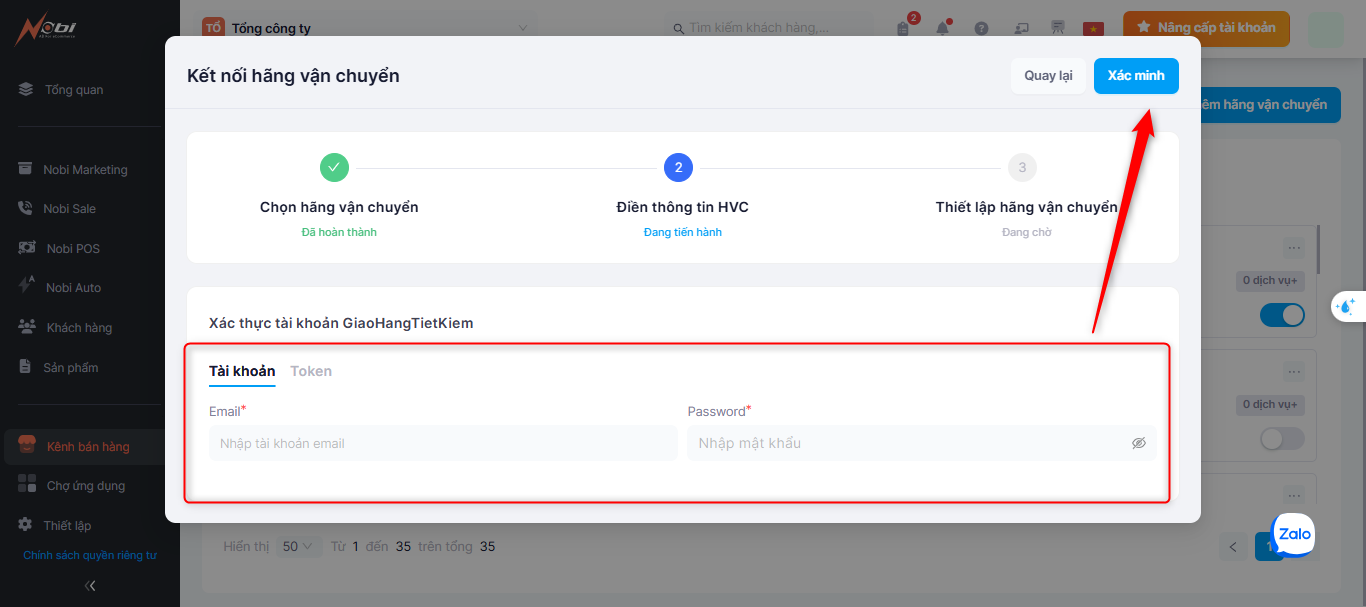Click the Vietnam flag language icon

coord(1093,28)
